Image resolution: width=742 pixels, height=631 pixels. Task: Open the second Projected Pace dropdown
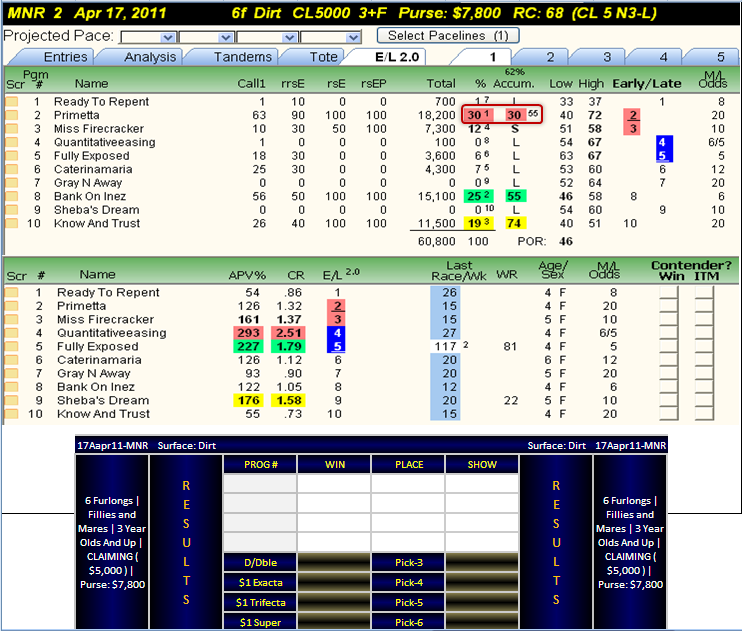click(206, 37)
